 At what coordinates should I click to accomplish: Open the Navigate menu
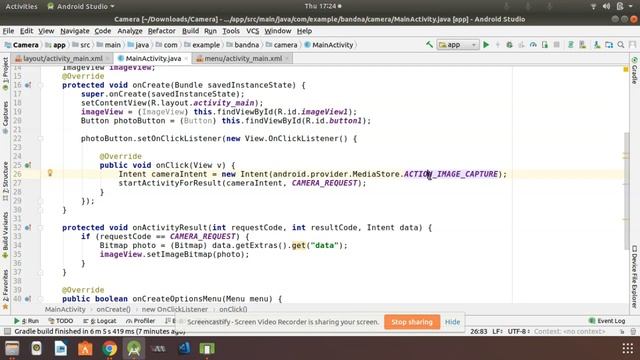(75, 31)
